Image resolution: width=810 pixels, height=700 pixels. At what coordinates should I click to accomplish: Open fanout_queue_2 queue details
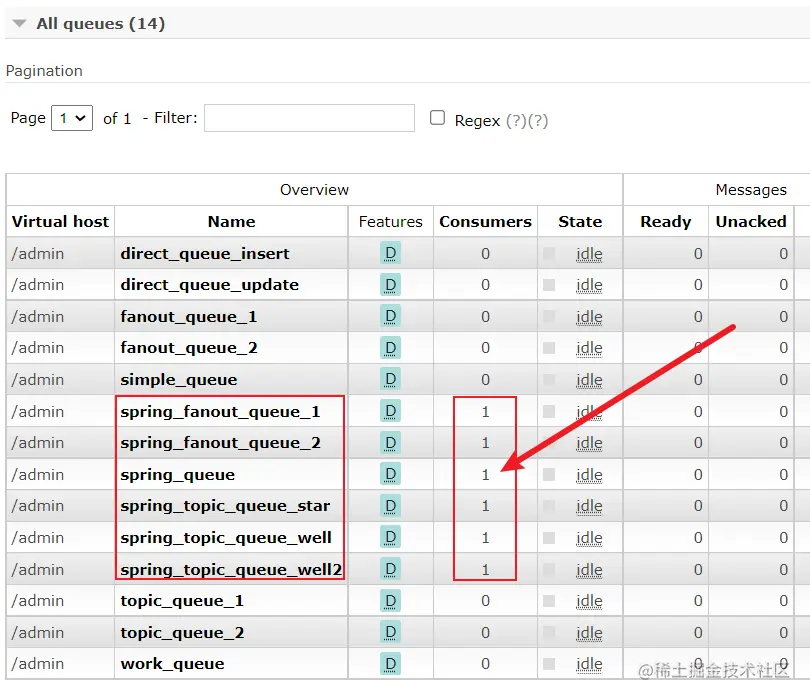pyautogui.click(x=189, y=348)
